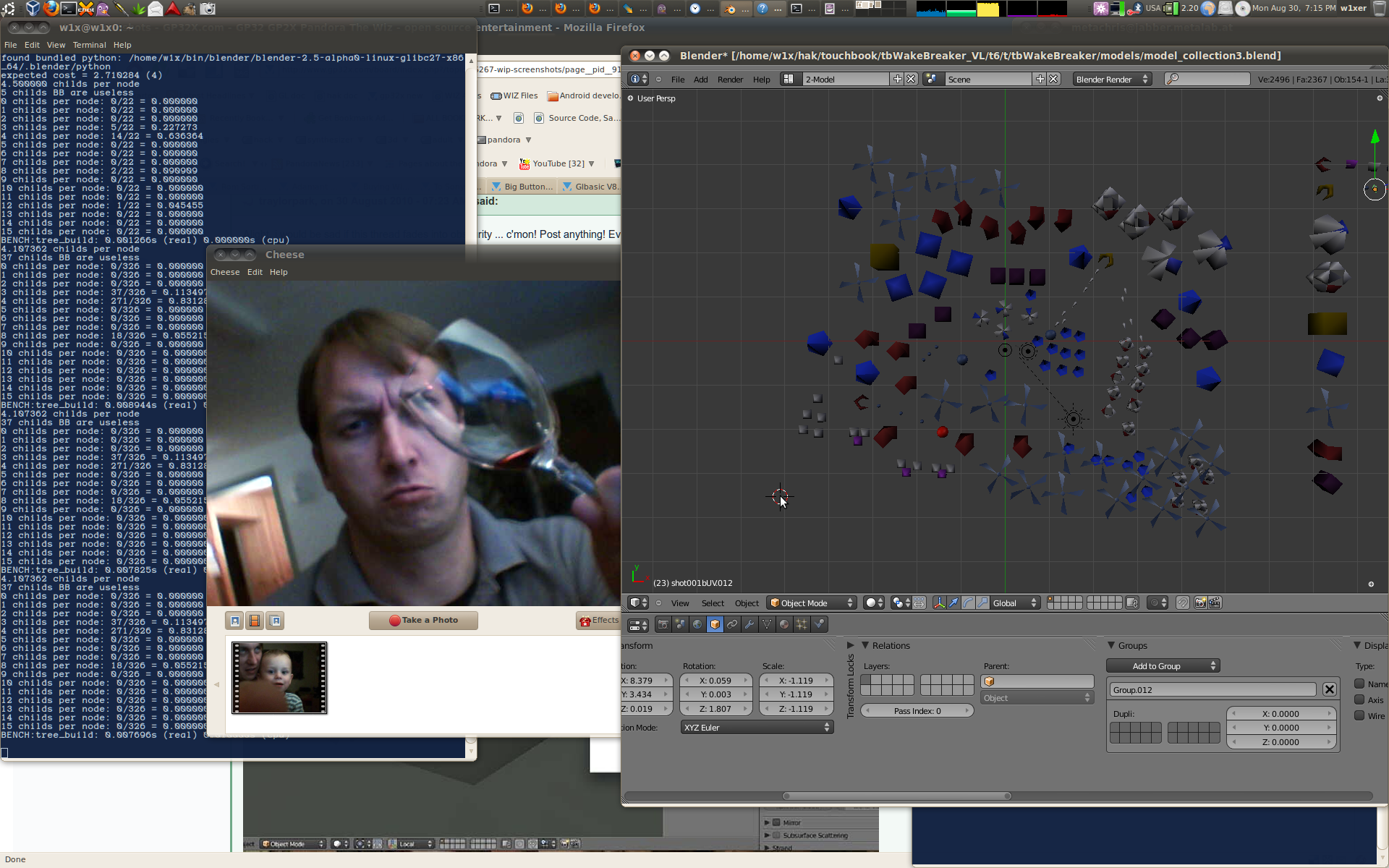The width and height of the screenshot is (1389, 868).
Task: Click the Pass Index value slider
Action: 917,711
